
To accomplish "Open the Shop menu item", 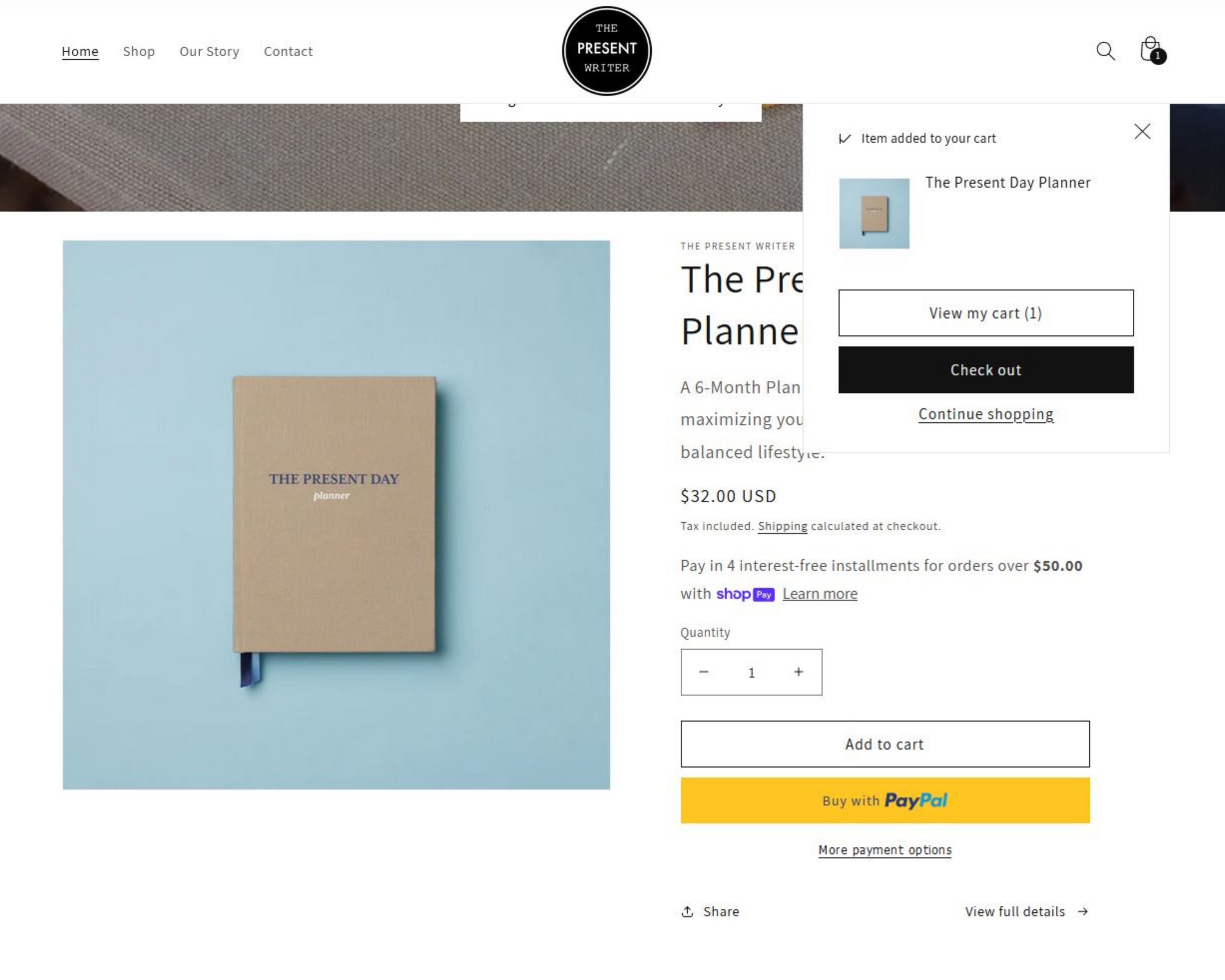I will [x=139, y=52].
